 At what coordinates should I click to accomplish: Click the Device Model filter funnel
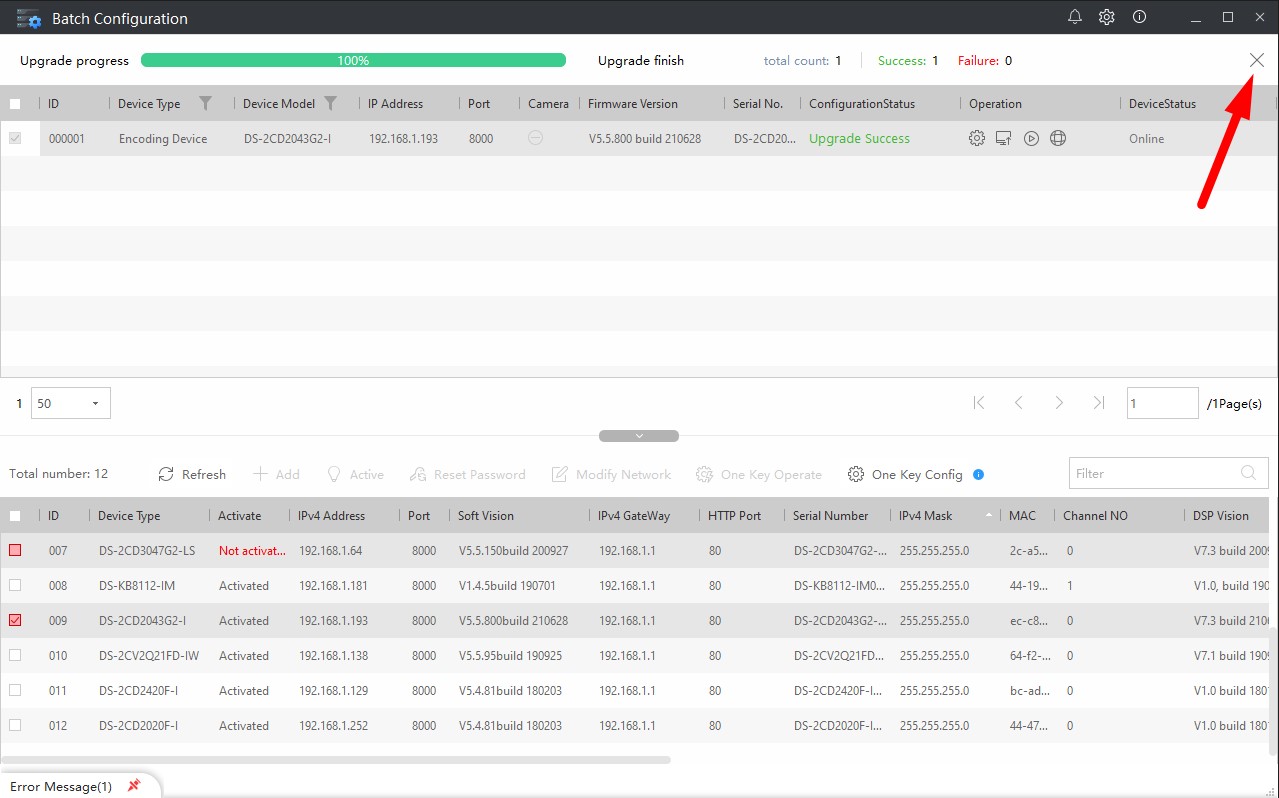point(330,103)
